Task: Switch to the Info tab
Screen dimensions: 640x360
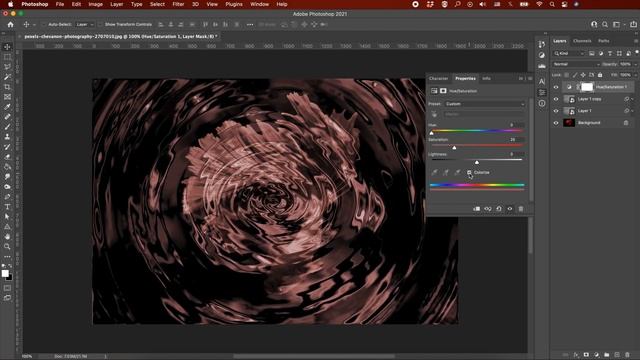Action: tap(487, 78)
